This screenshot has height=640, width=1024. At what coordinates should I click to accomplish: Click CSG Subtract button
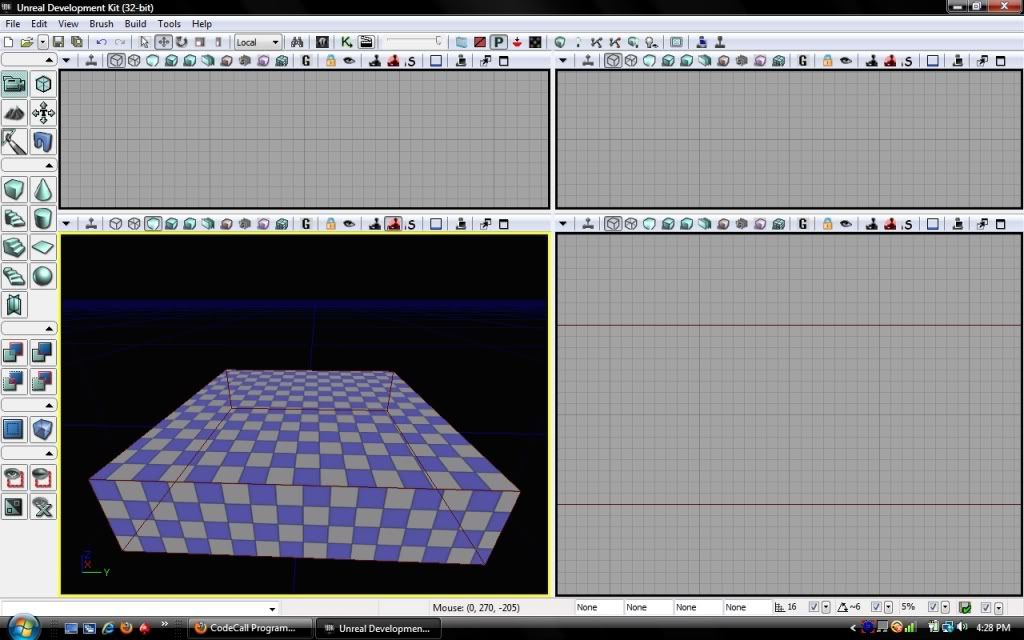(43, 353)
